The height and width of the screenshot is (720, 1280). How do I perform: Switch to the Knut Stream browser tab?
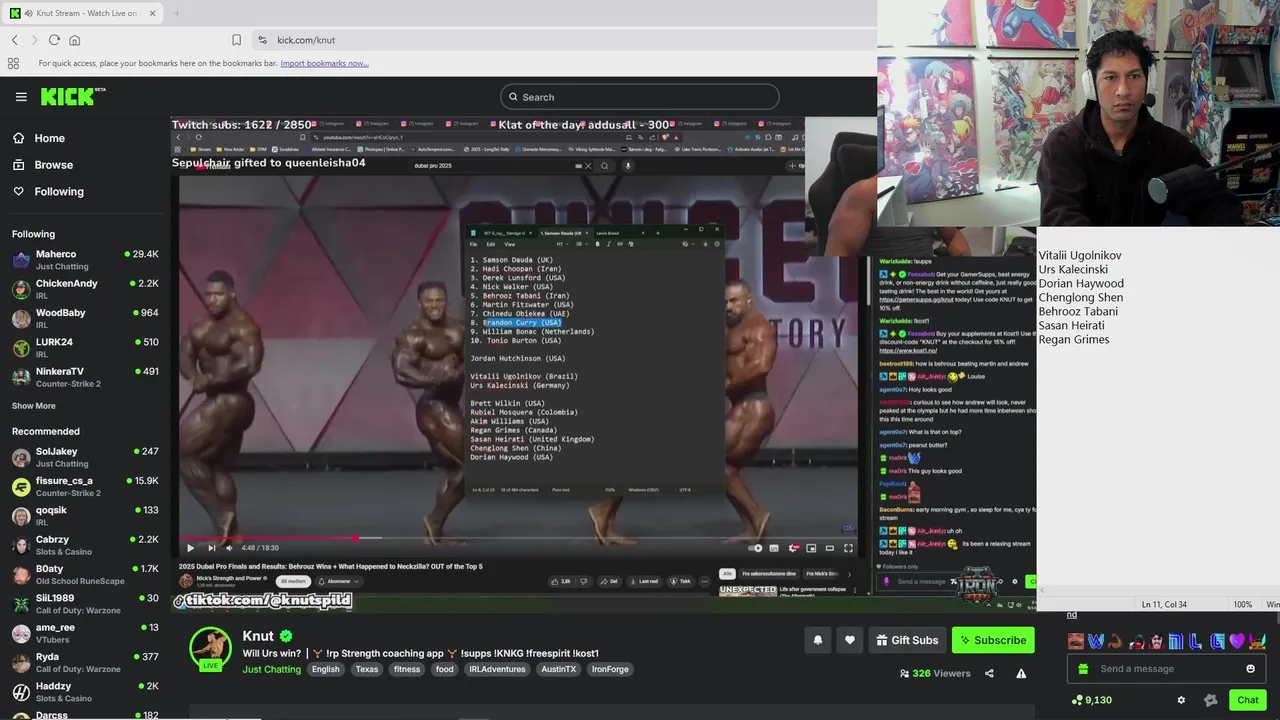[80, 13]
